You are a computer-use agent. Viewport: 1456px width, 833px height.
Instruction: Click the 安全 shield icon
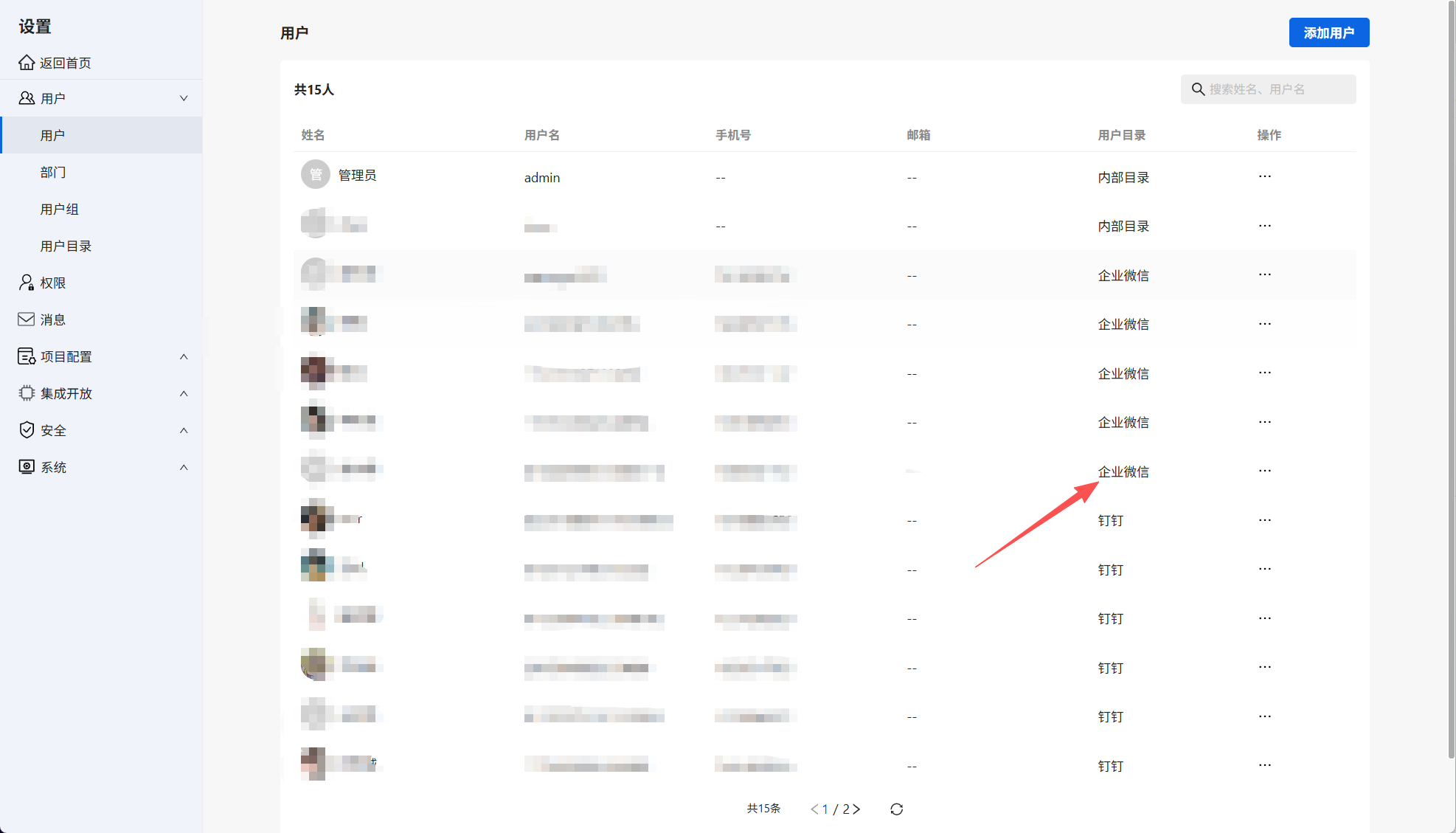coord(27,430)
